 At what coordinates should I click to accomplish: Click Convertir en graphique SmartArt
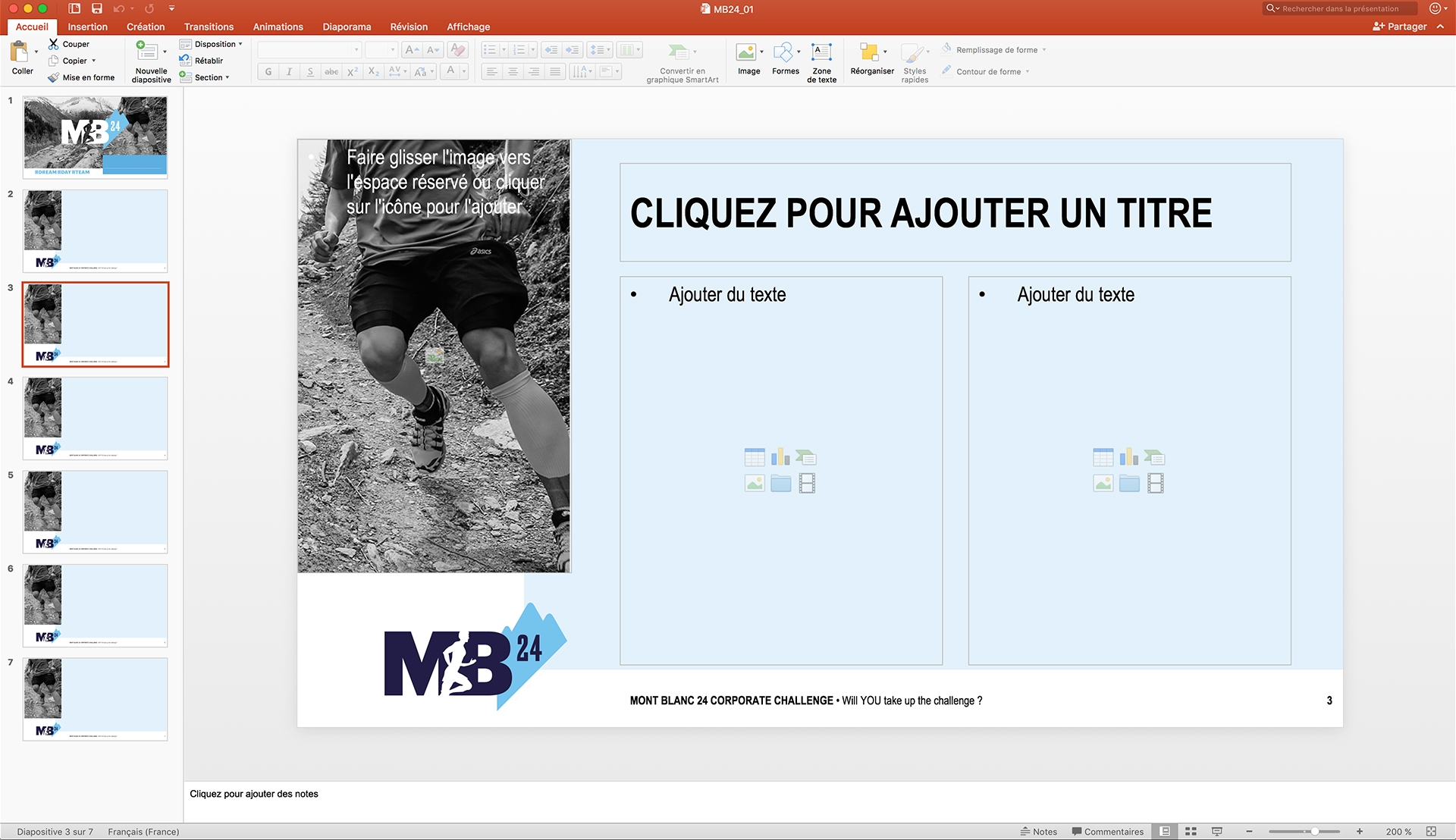coord(682,62)
